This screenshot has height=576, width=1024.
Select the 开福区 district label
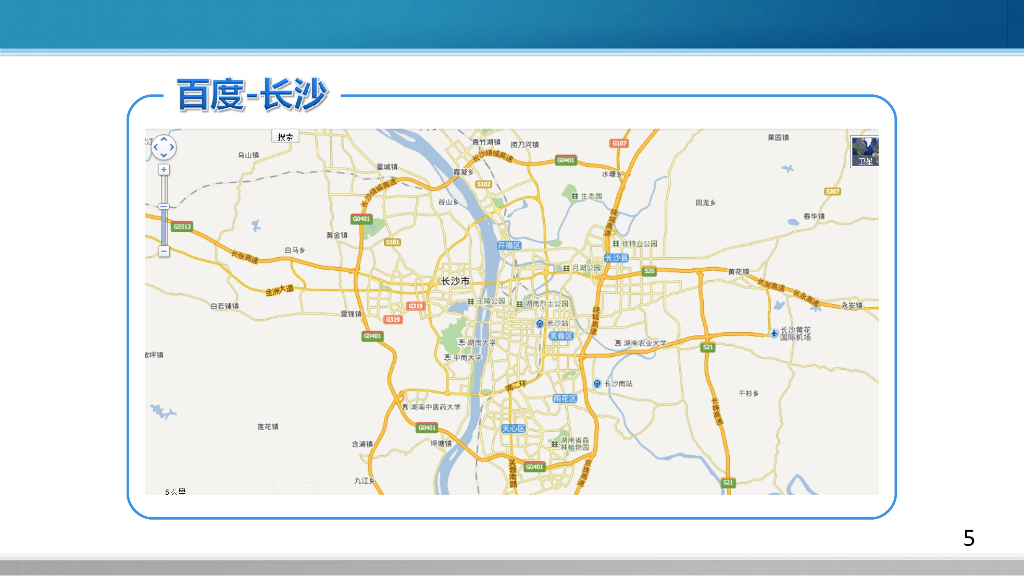tap(509, 246)
